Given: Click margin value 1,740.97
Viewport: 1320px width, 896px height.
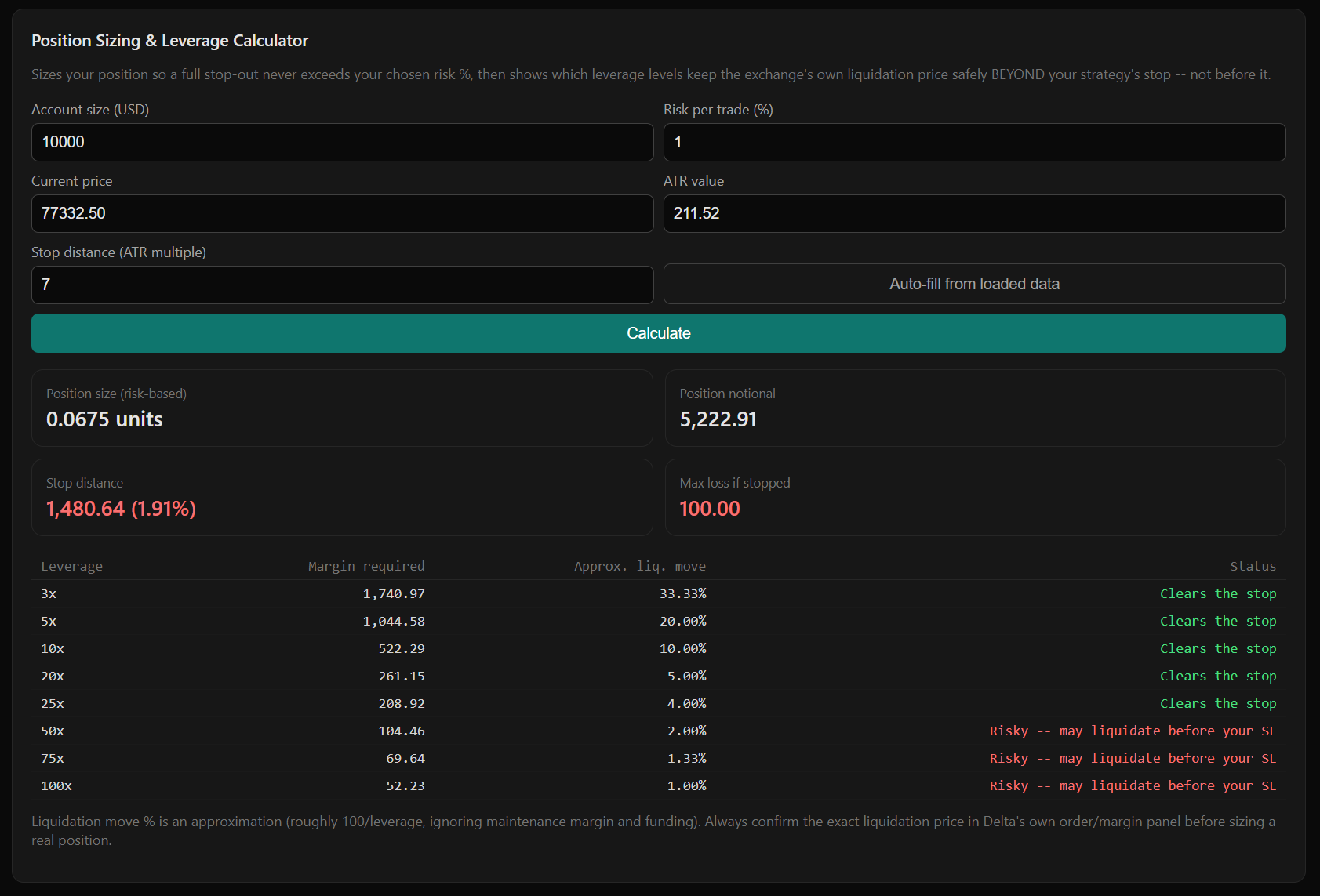Looking at the screenshot, I should click(x=394, y=593).
